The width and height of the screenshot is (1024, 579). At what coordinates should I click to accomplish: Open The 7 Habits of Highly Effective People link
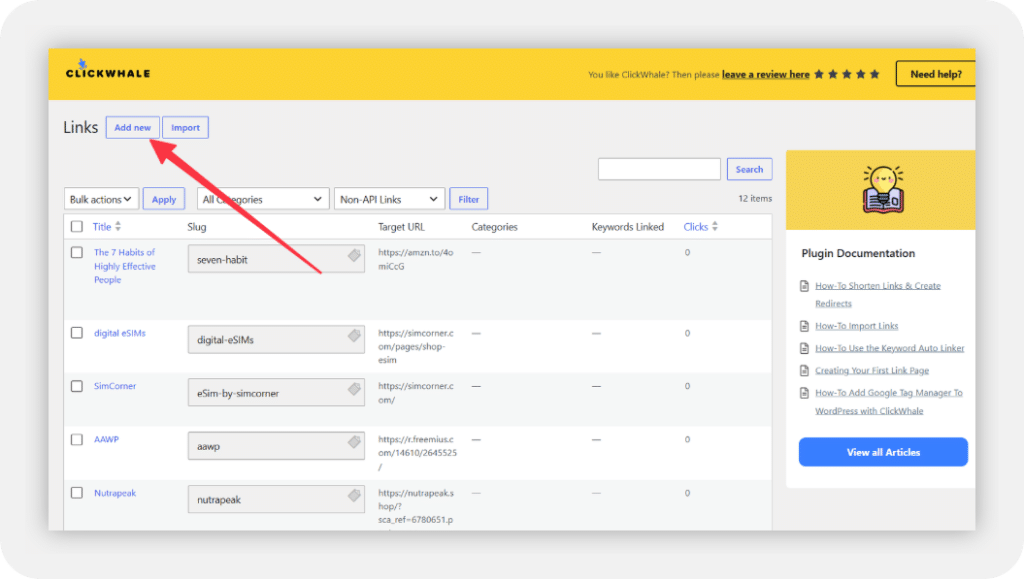click(x=125, y=266)
